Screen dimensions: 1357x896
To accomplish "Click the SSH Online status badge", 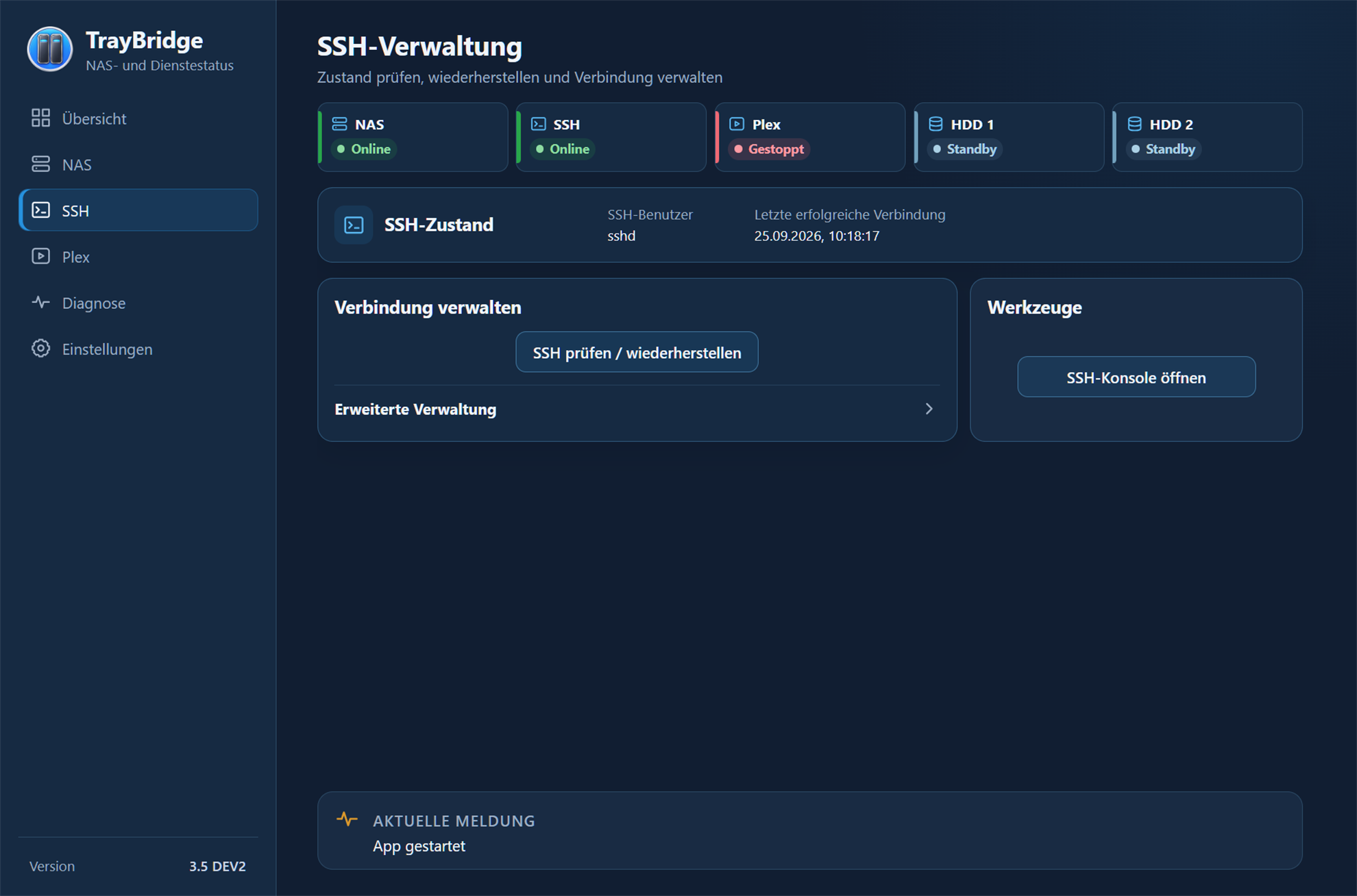I will (563, 149).
